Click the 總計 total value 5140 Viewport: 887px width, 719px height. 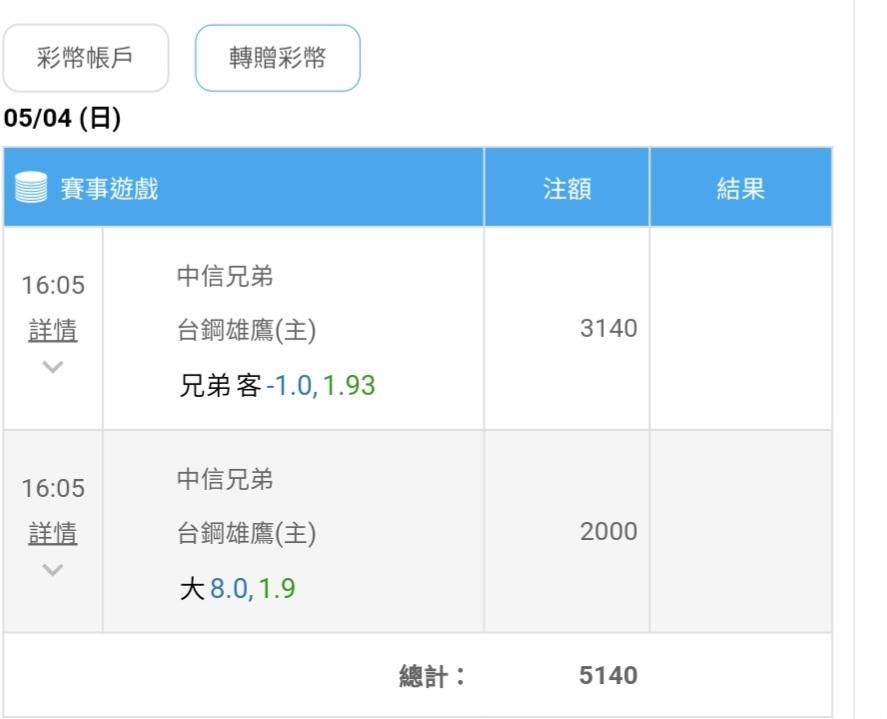coord(608,676)
